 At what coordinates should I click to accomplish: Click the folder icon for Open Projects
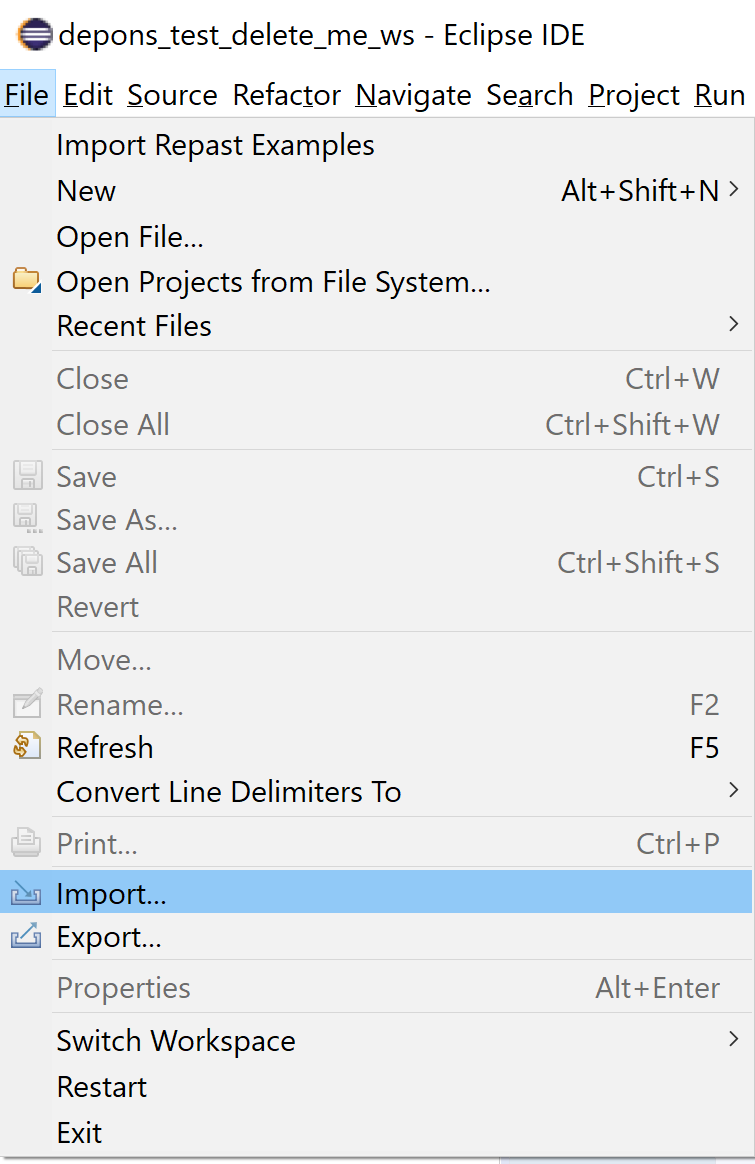point(27,280)
